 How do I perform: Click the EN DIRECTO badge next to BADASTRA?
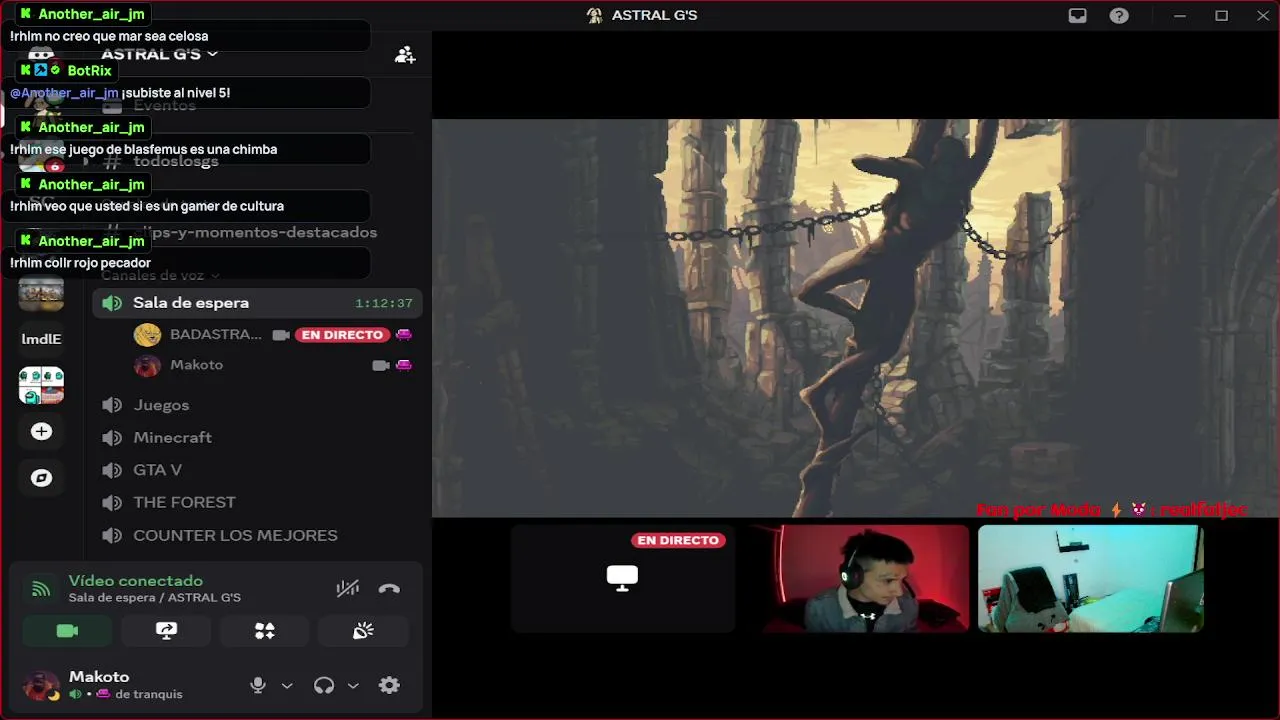(x=342, y=335)
